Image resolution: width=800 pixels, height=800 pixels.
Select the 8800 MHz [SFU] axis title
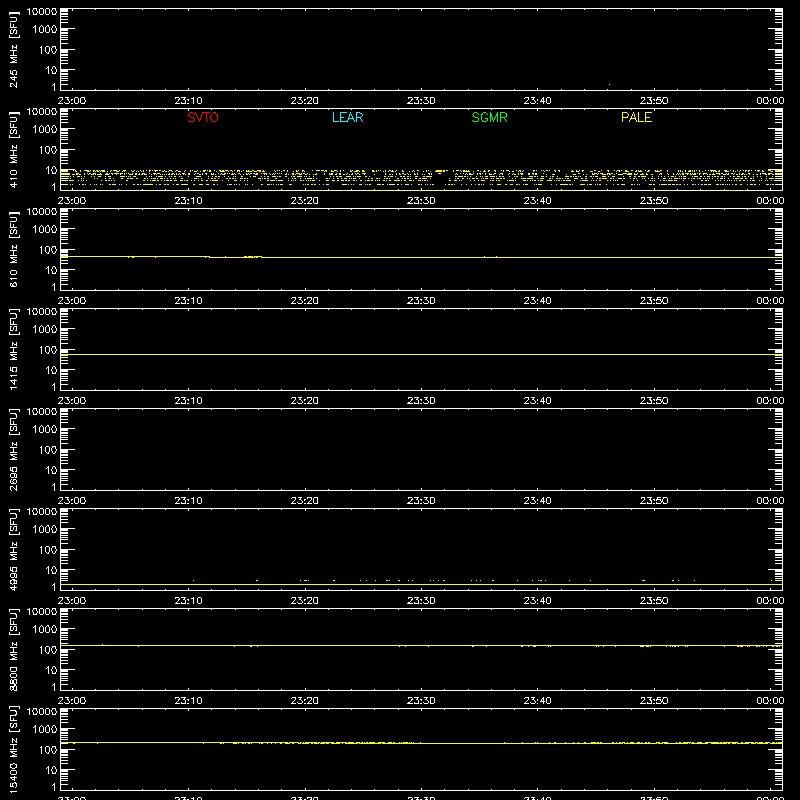click(13, 650)
